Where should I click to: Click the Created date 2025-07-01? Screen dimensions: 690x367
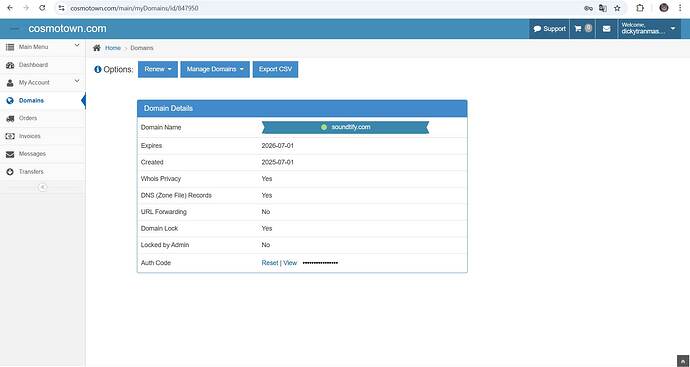point(278,162)
